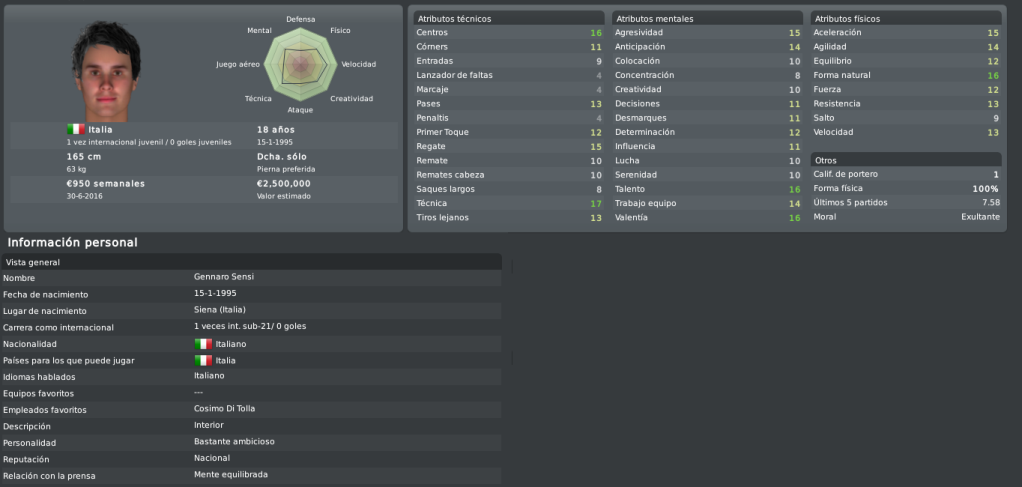The image size is (1022, 487).
Task: Click the Últimos 5 partidos rating row
Action: coord(906,203)
